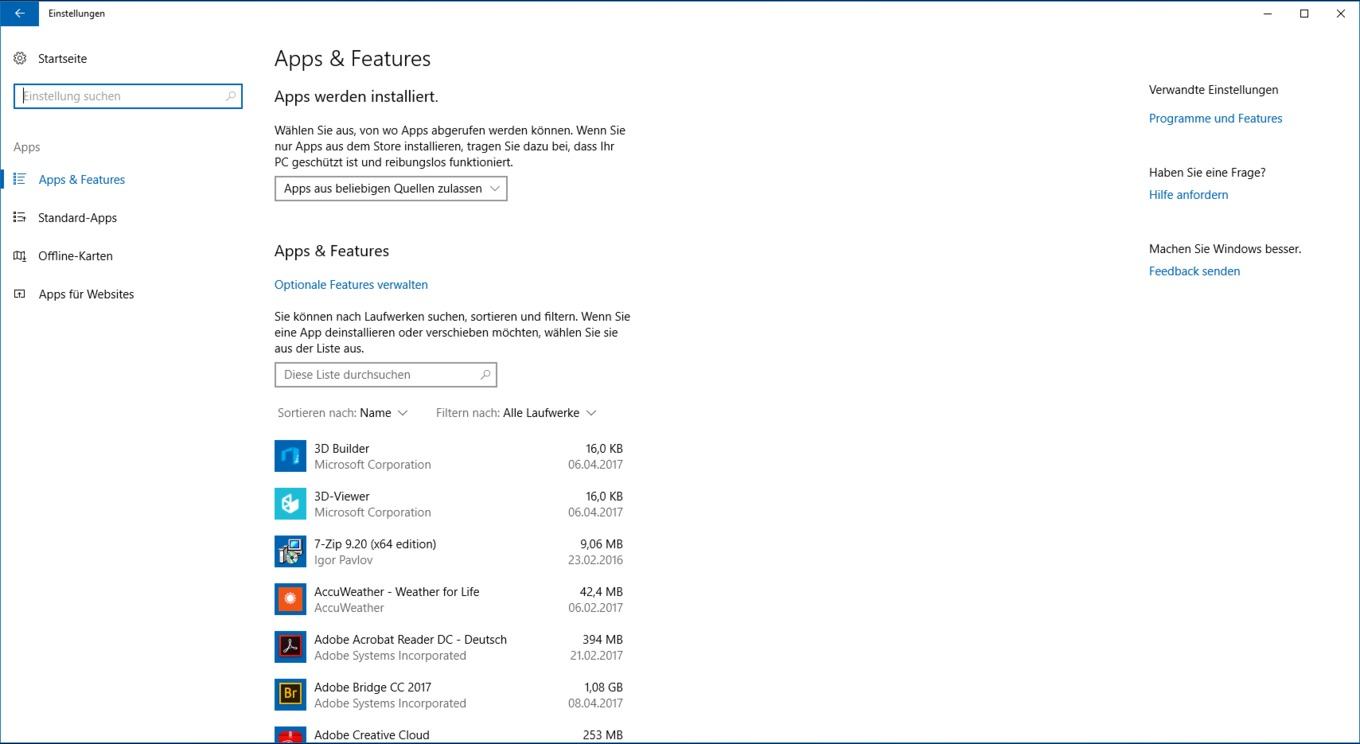Open the Programme und Features link
Screen dimensions: 1360x744
(x=1215, y=118)
